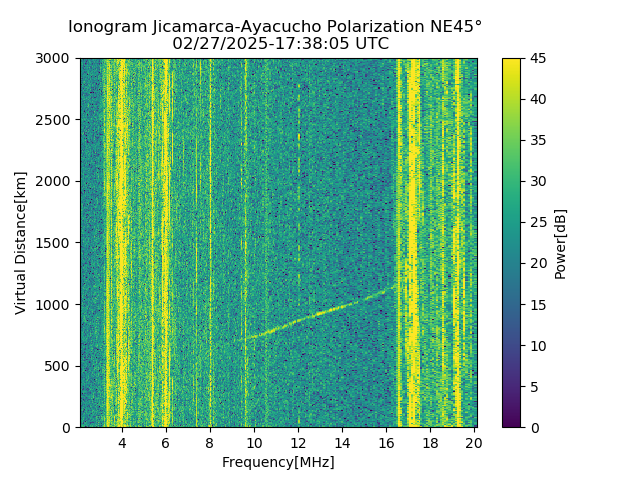Click the Frequency[MHz] axis label

(x=278, y=462)
